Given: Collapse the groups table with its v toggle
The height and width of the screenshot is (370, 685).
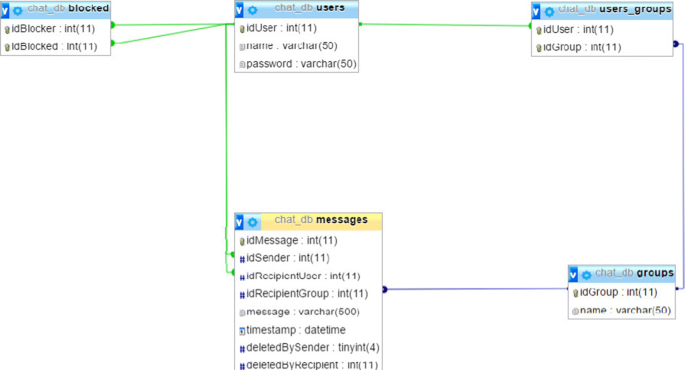Looking at the screenshot, I should 573,275.
